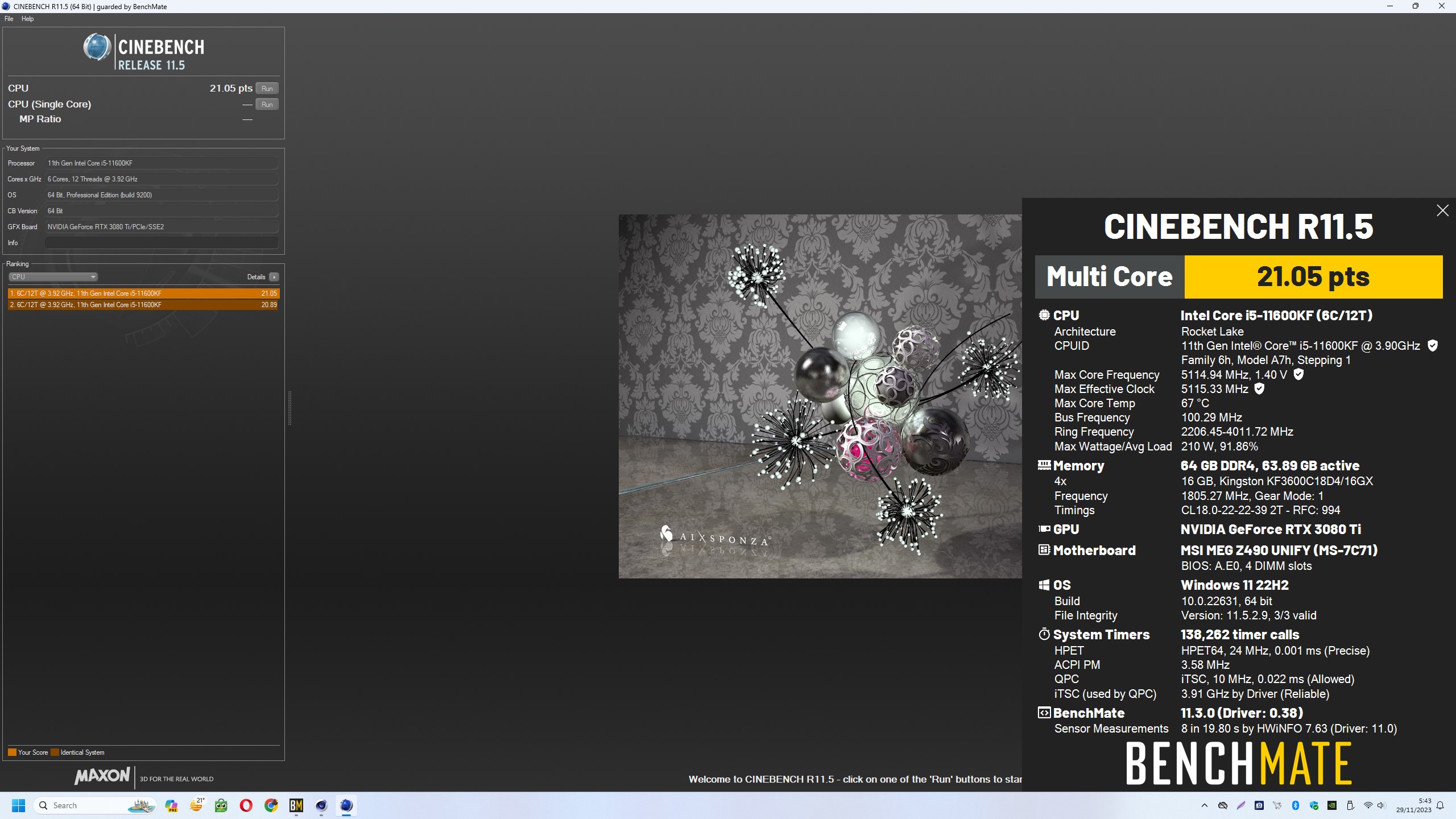Launch Opera browser from taskbar
Viewport: 1456px width, 819px height.
click(x=246, y=805)
